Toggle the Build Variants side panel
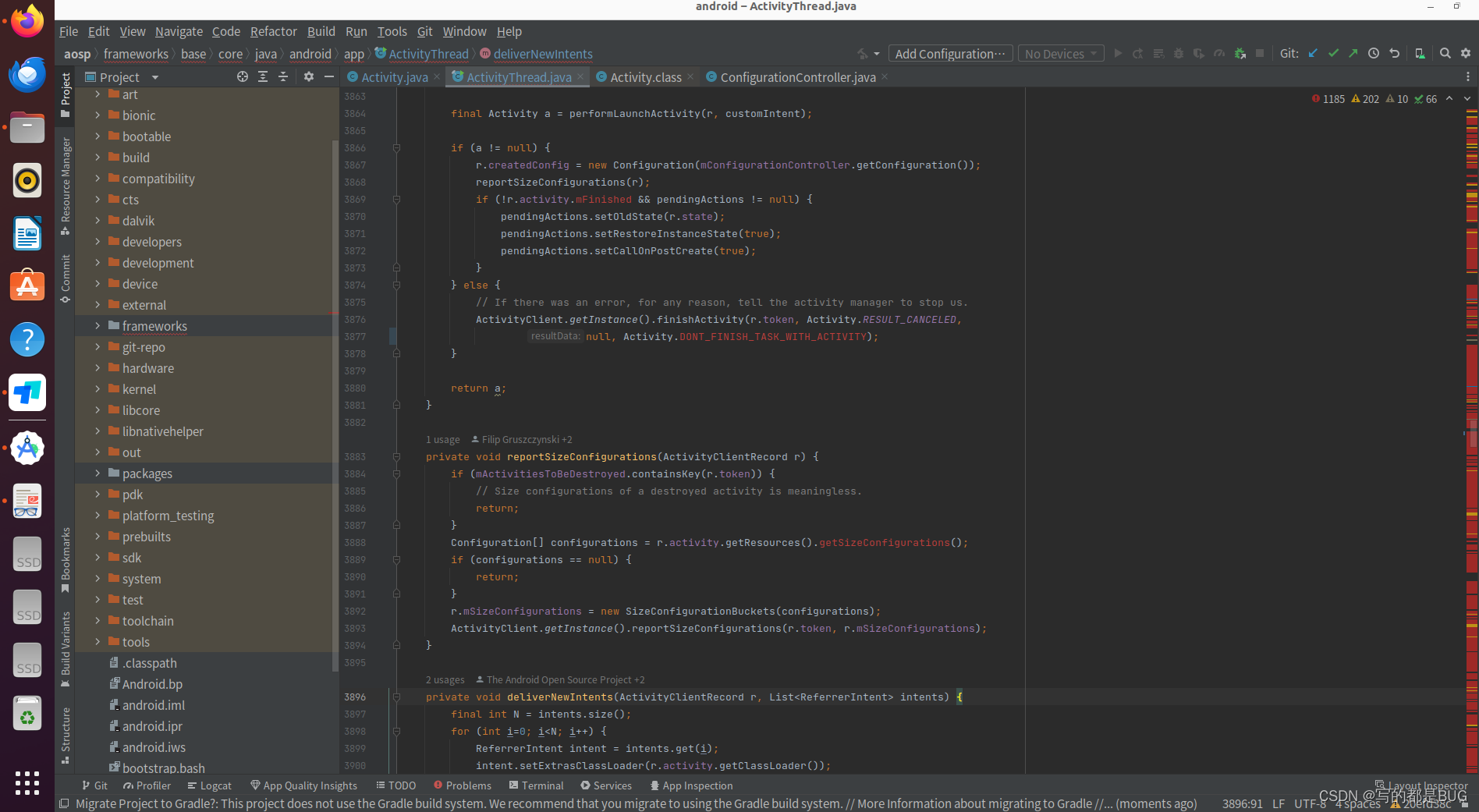 click(x=66, y=650)
